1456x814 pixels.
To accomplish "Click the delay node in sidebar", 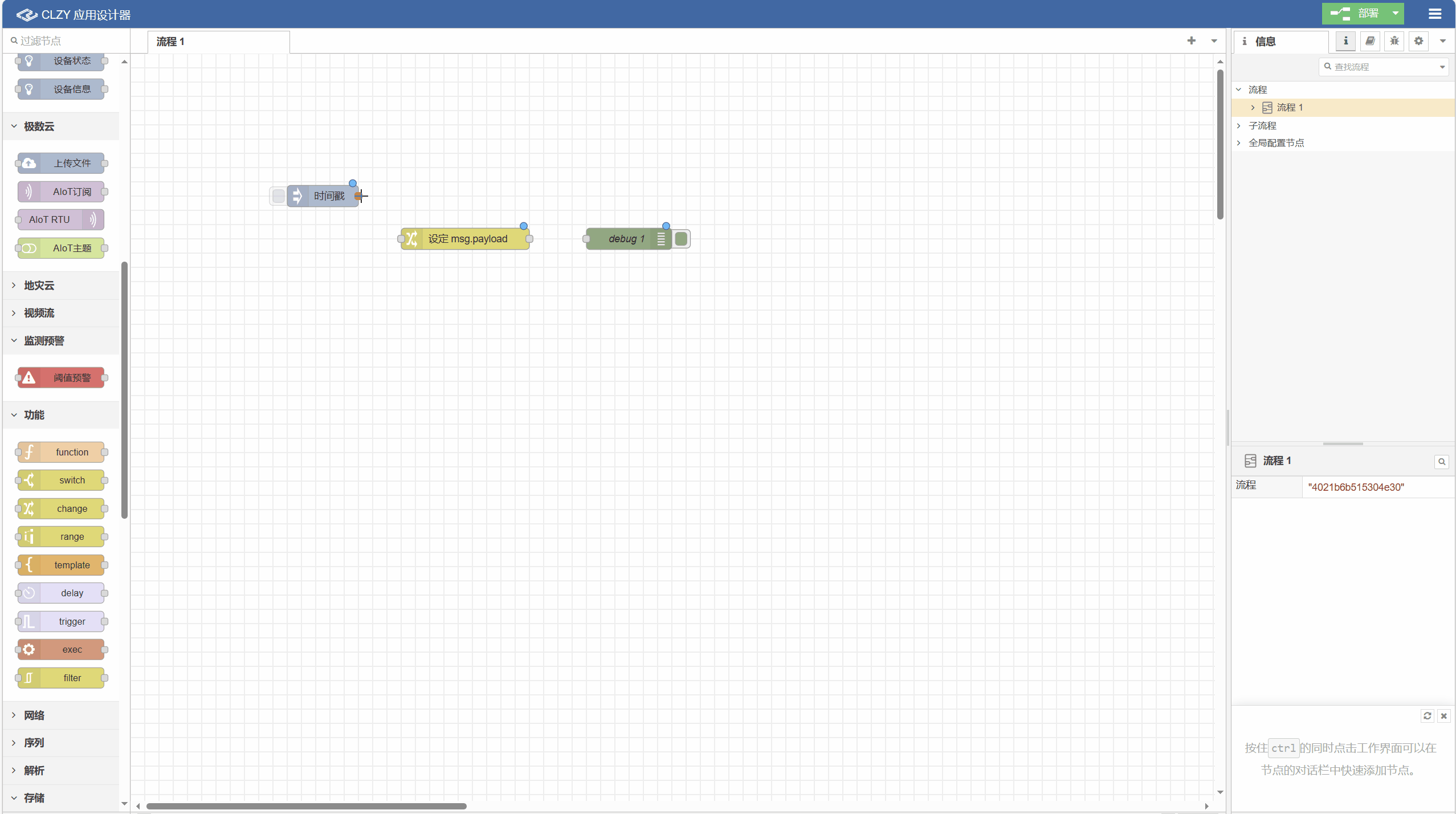I will (62, 593).
